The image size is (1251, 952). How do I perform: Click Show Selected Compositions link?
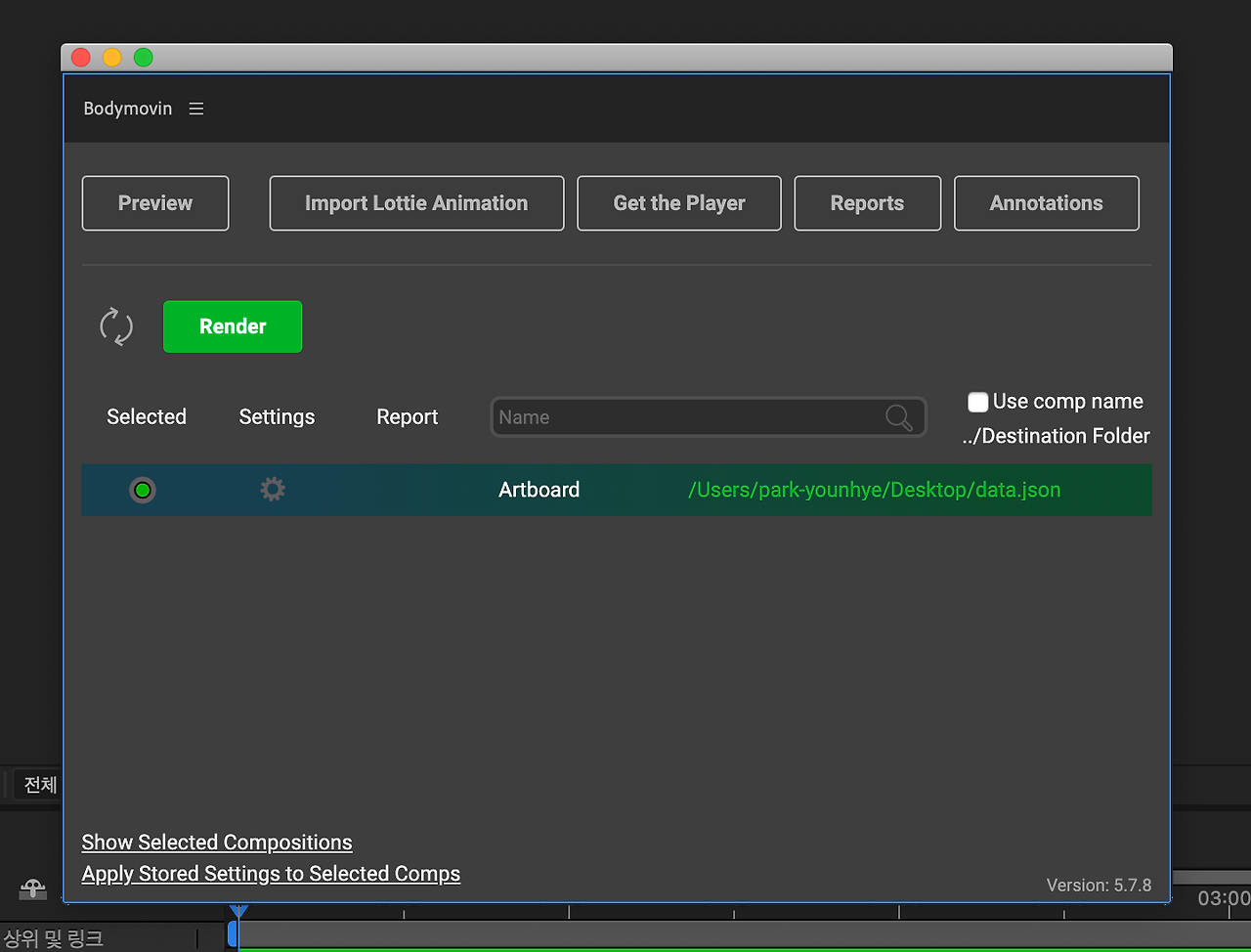(217, 843)
